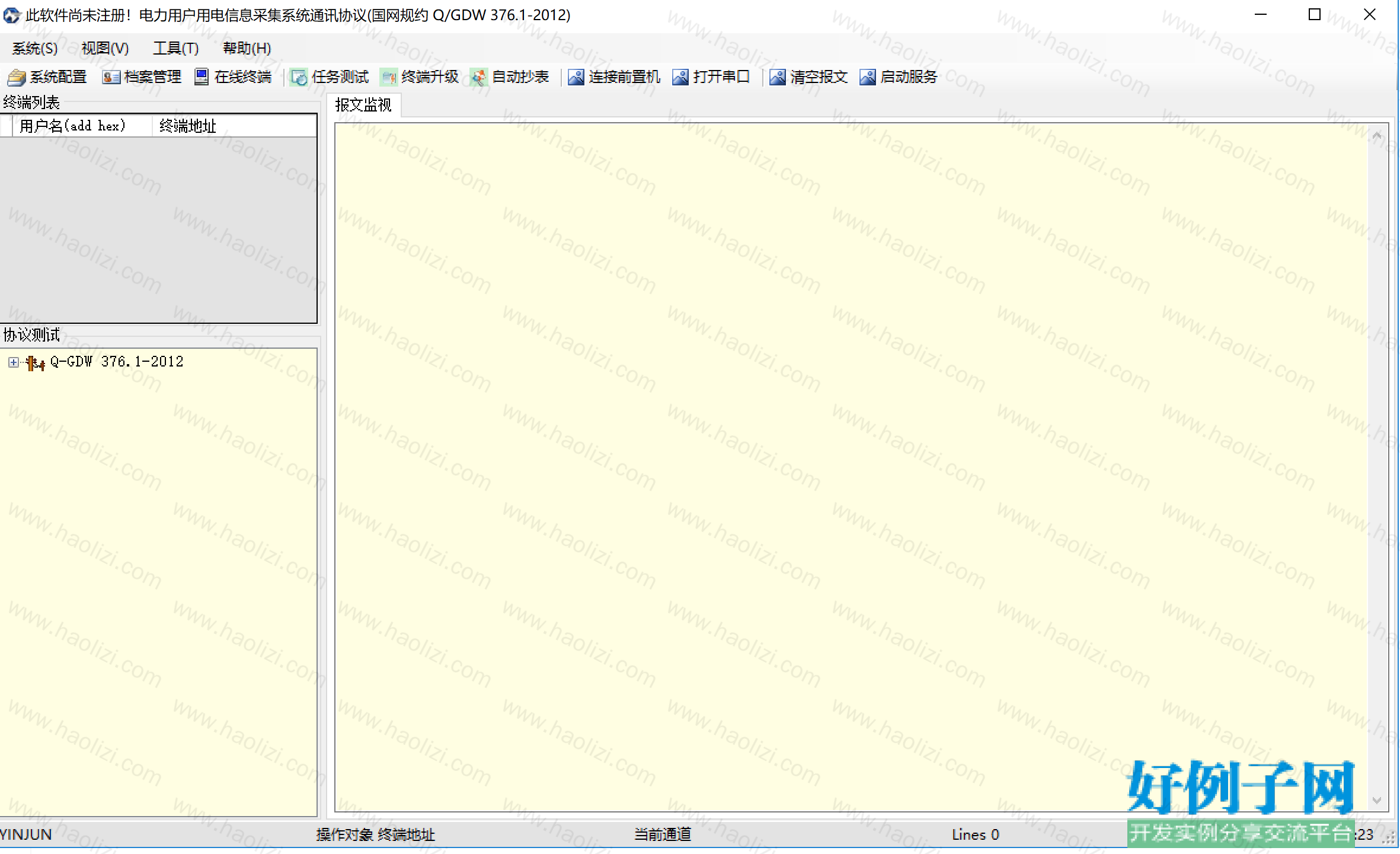Click the 操作对象 终端地址 status text

click(x=376, y=835)
